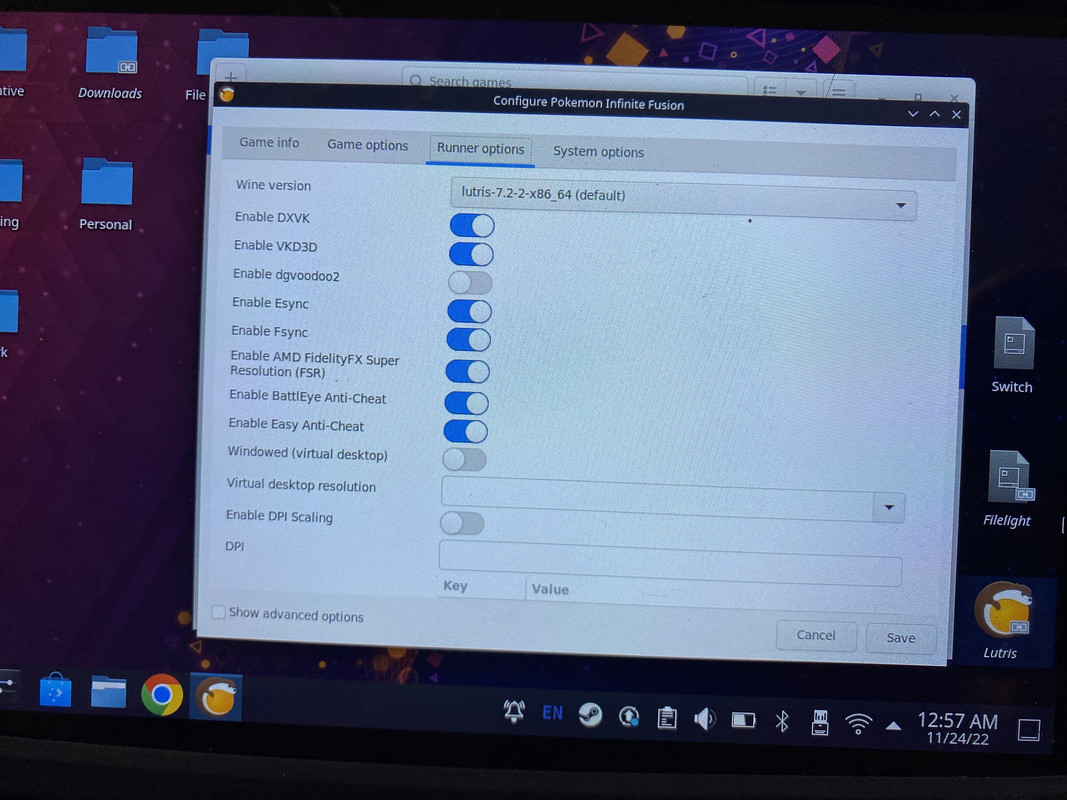Viewport: 1067px width, 800px height.
Task: Save the game configuration
Action: pos(900,638)
